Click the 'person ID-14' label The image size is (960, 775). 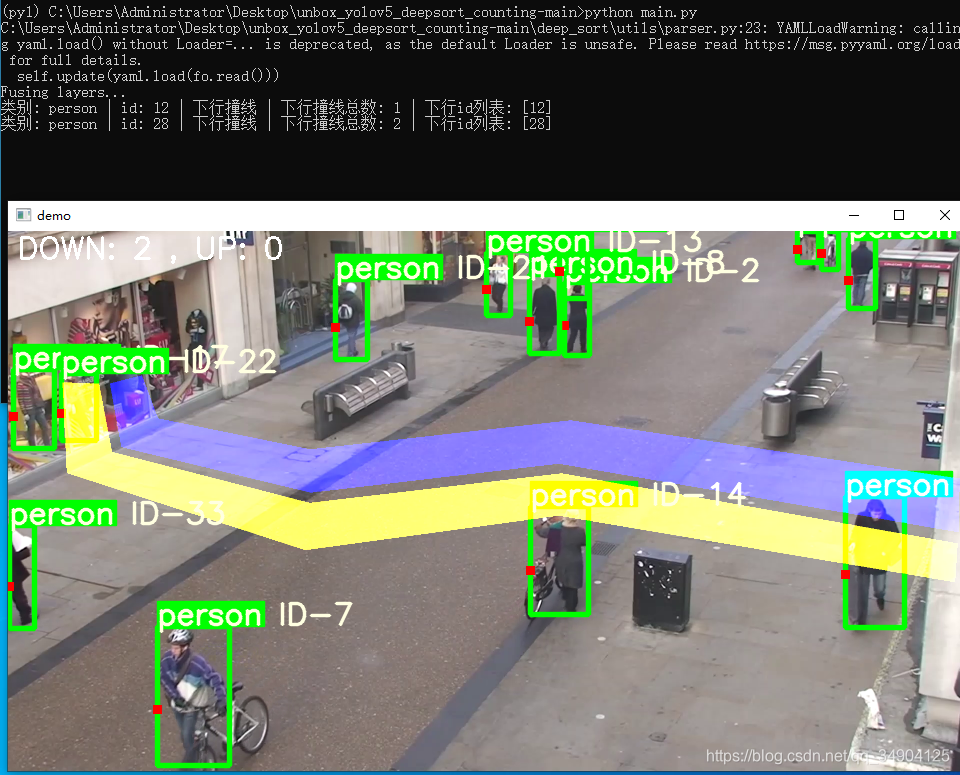click(639, 495)
